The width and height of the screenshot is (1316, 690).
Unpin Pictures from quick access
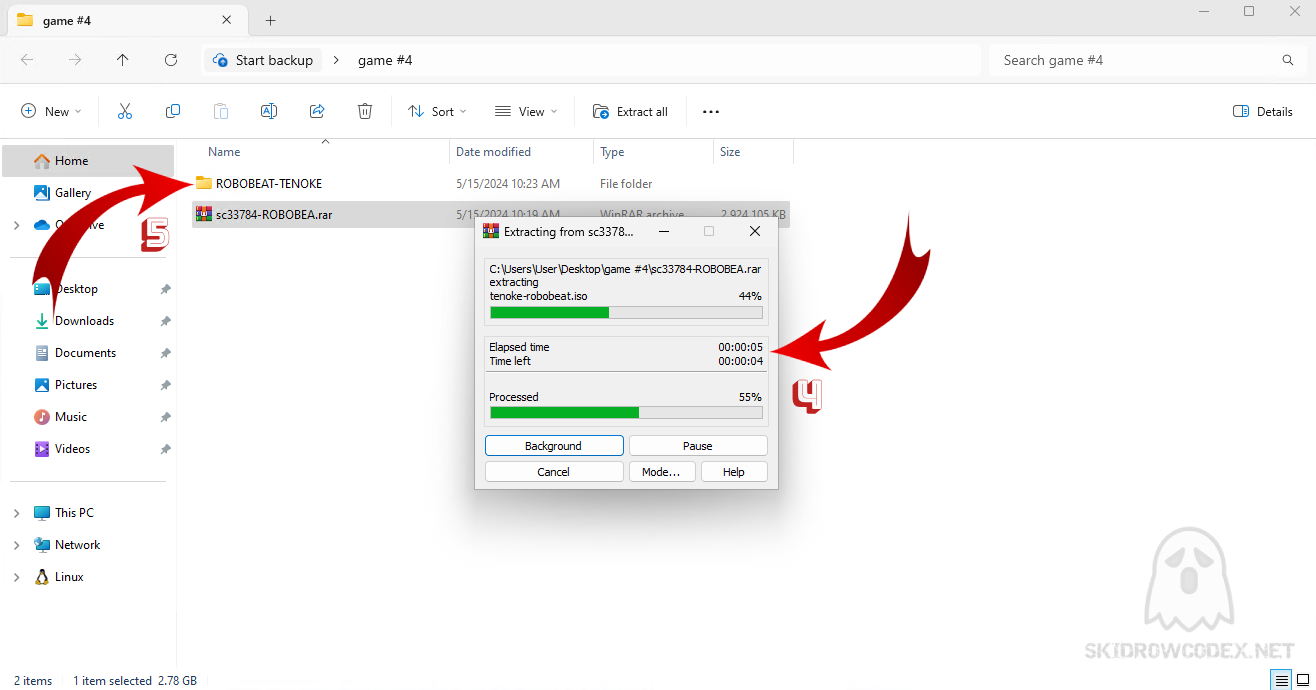click(165, 385)
